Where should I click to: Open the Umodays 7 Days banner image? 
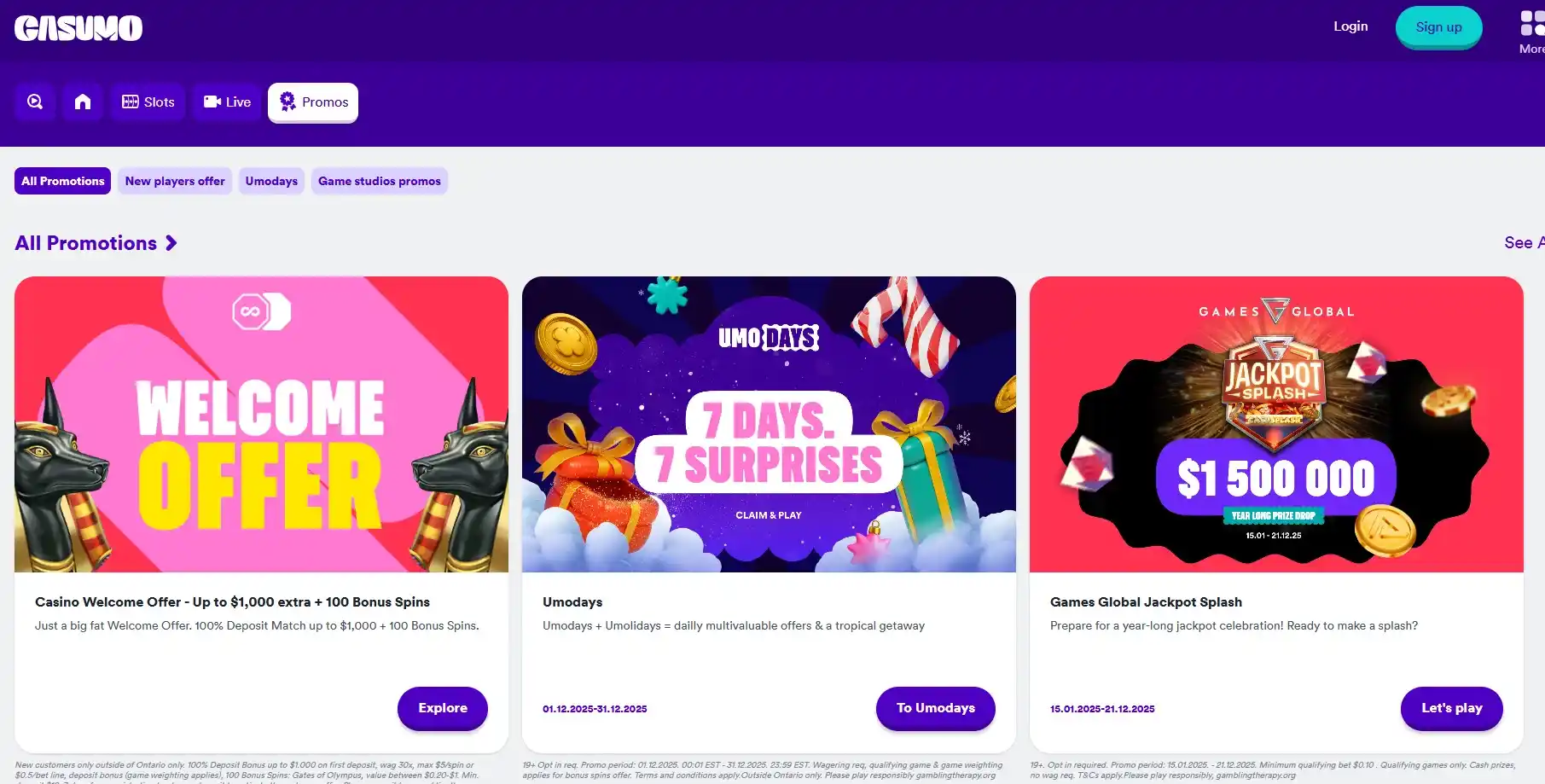[x=769, y=424]
